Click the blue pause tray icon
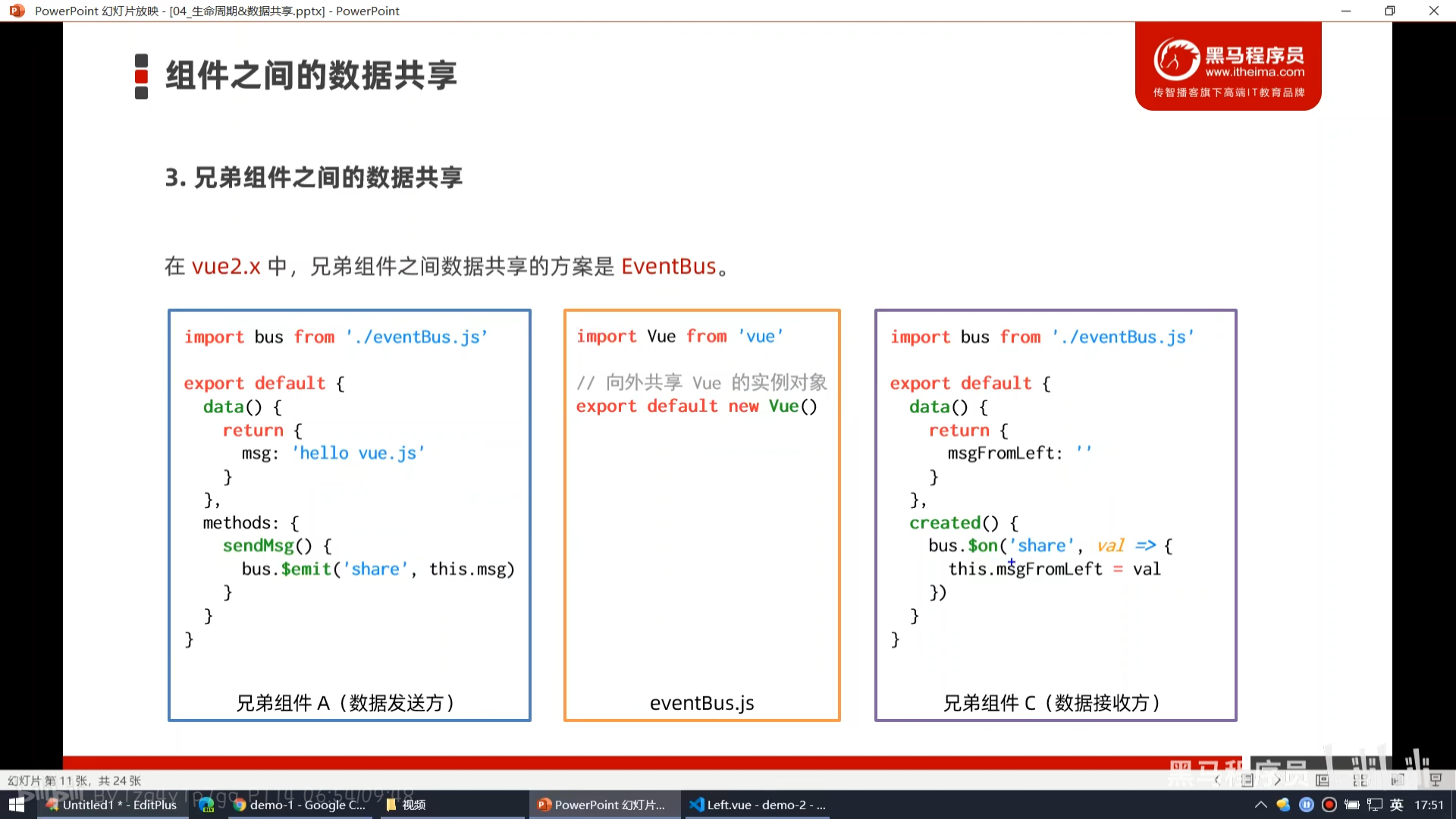 coord(1306,805)
